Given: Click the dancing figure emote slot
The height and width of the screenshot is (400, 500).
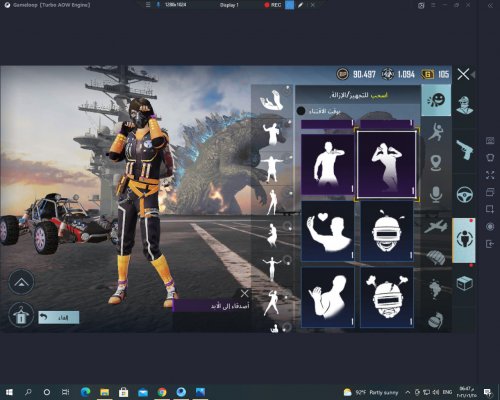Looking at the screenshot, I should (x=272, y=302).
